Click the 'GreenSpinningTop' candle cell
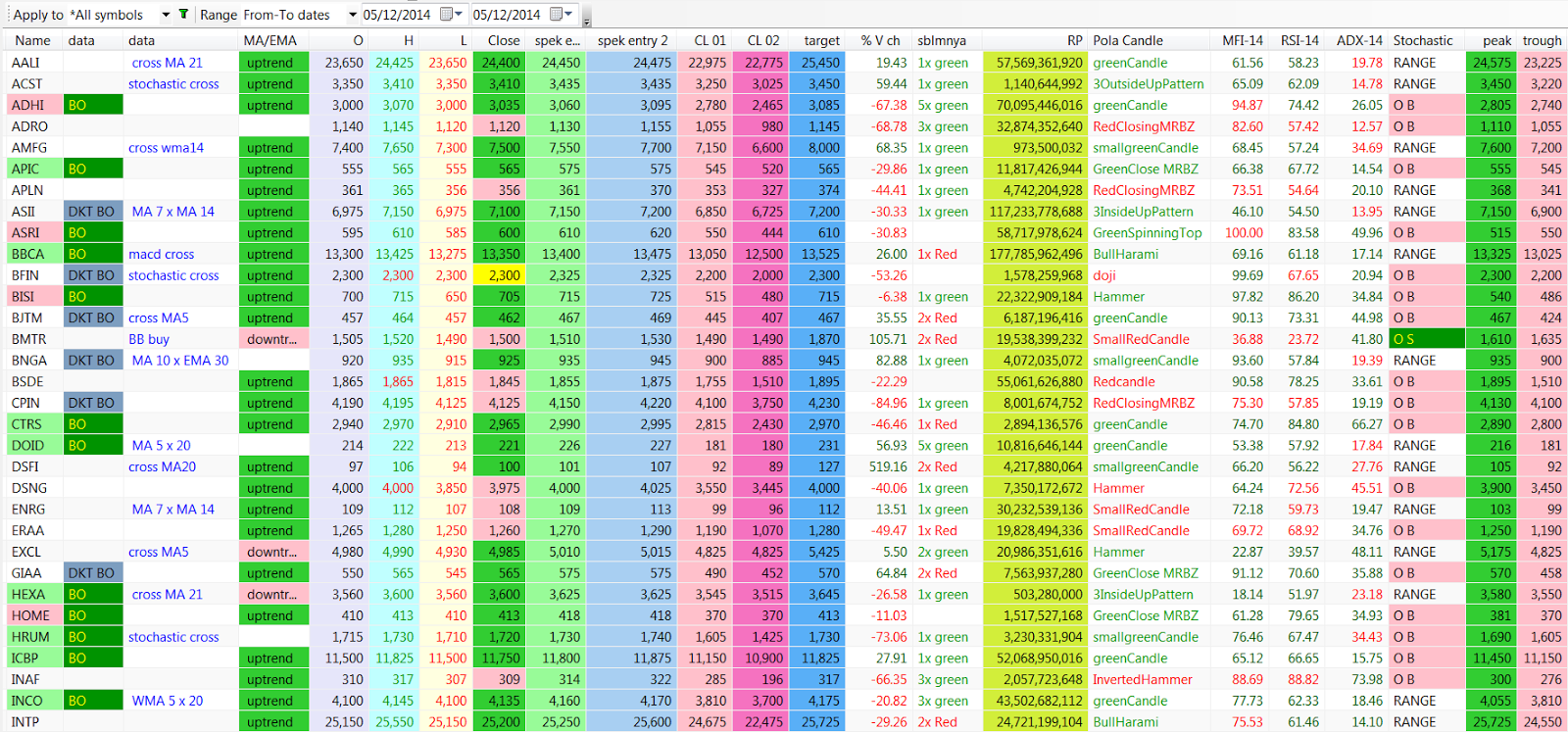Viewport: 1568px width, 732px height. 1147,232
